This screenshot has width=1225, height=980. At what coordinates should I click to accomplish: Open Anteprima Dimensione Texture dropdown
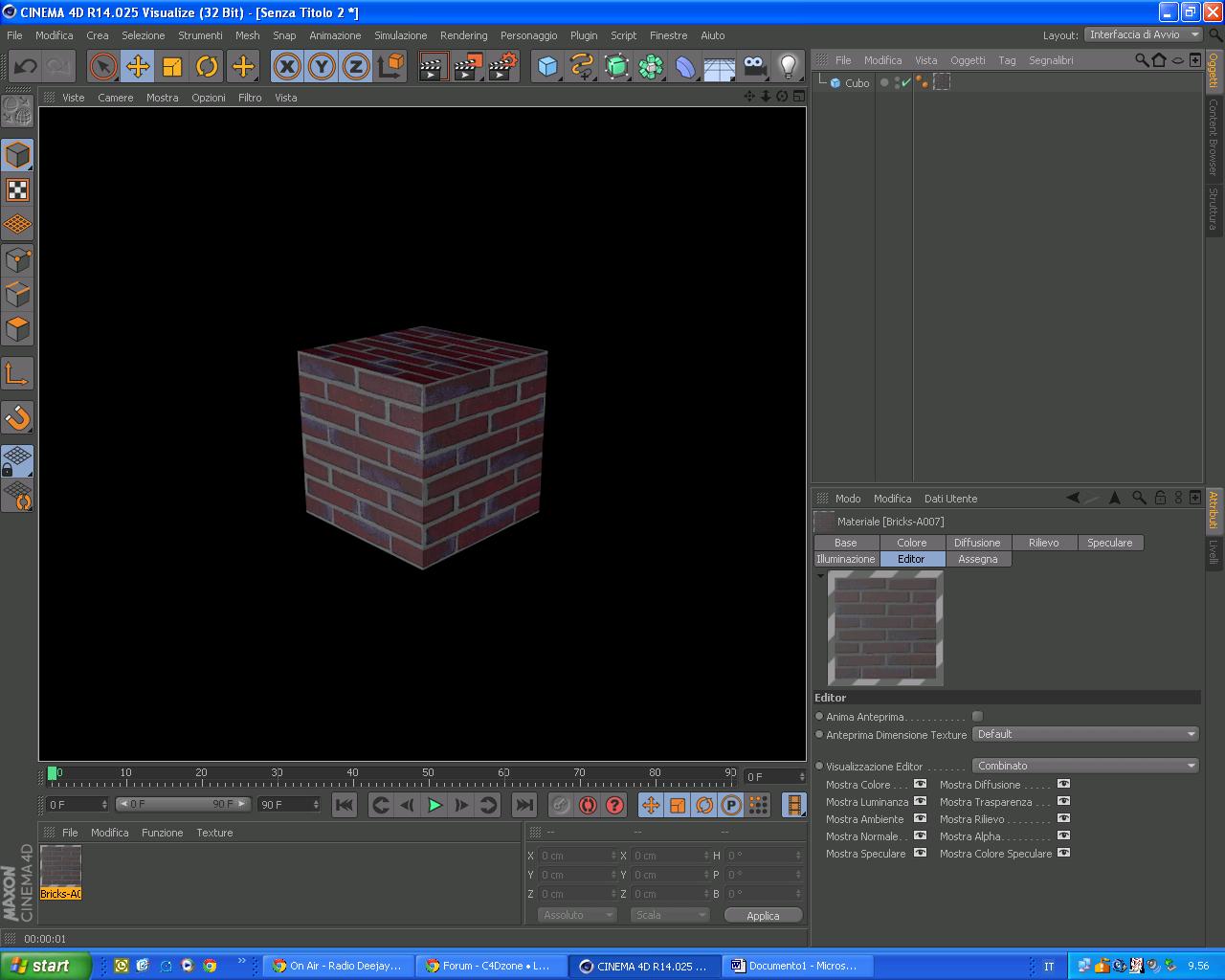[1086, 734]
